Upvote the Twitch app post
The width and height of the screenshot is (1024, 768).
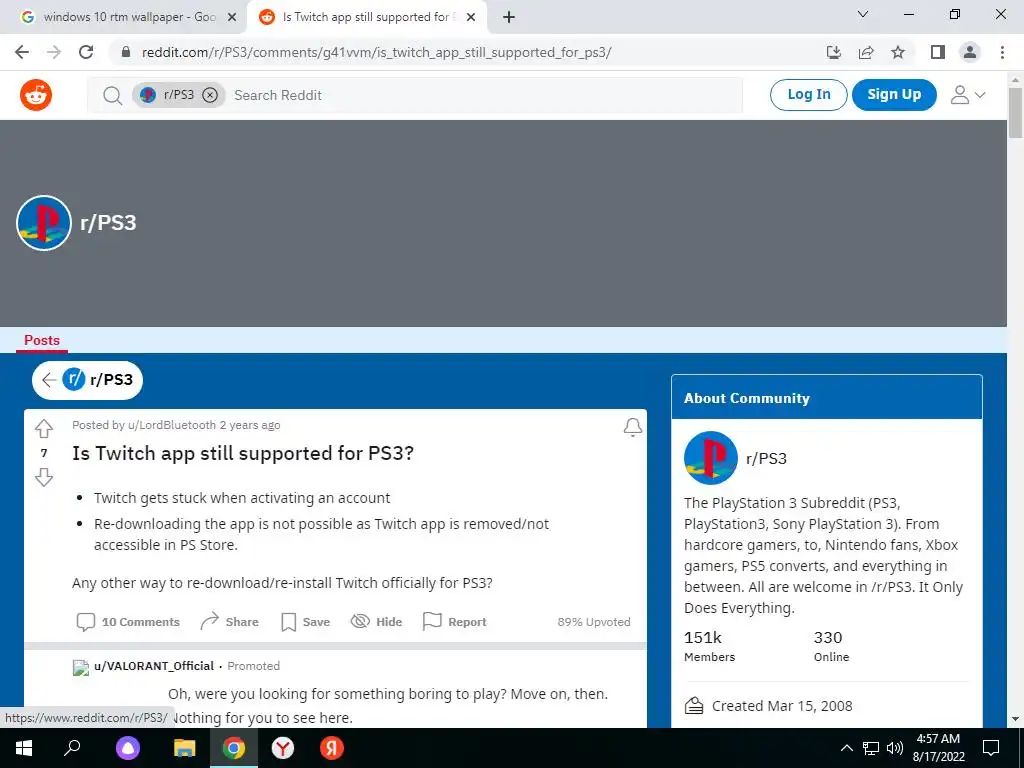tap(44, 428)
